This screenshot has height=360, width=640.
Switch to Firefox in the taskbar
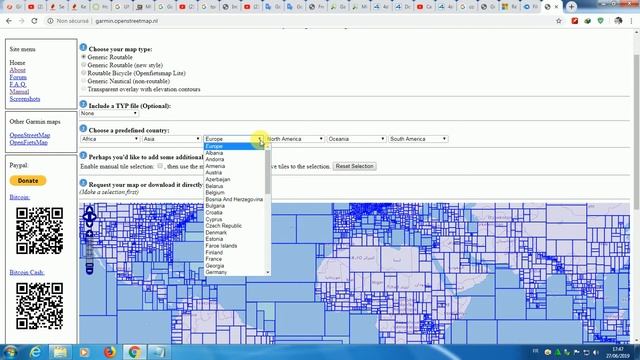point(109,352)
